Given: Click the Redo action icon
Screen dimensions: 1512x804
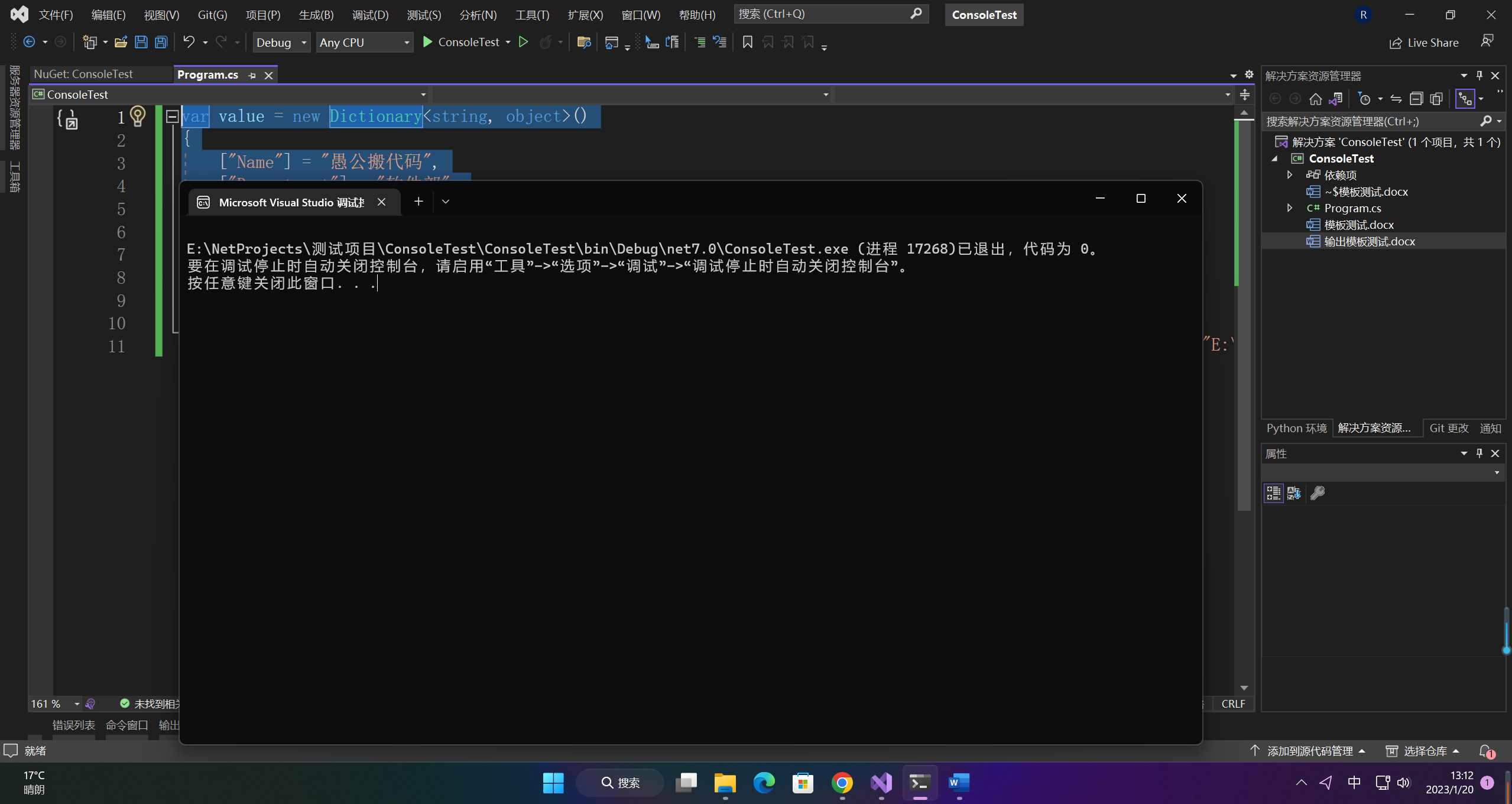Looking at the screenshot, I should (x=220, y=42).
